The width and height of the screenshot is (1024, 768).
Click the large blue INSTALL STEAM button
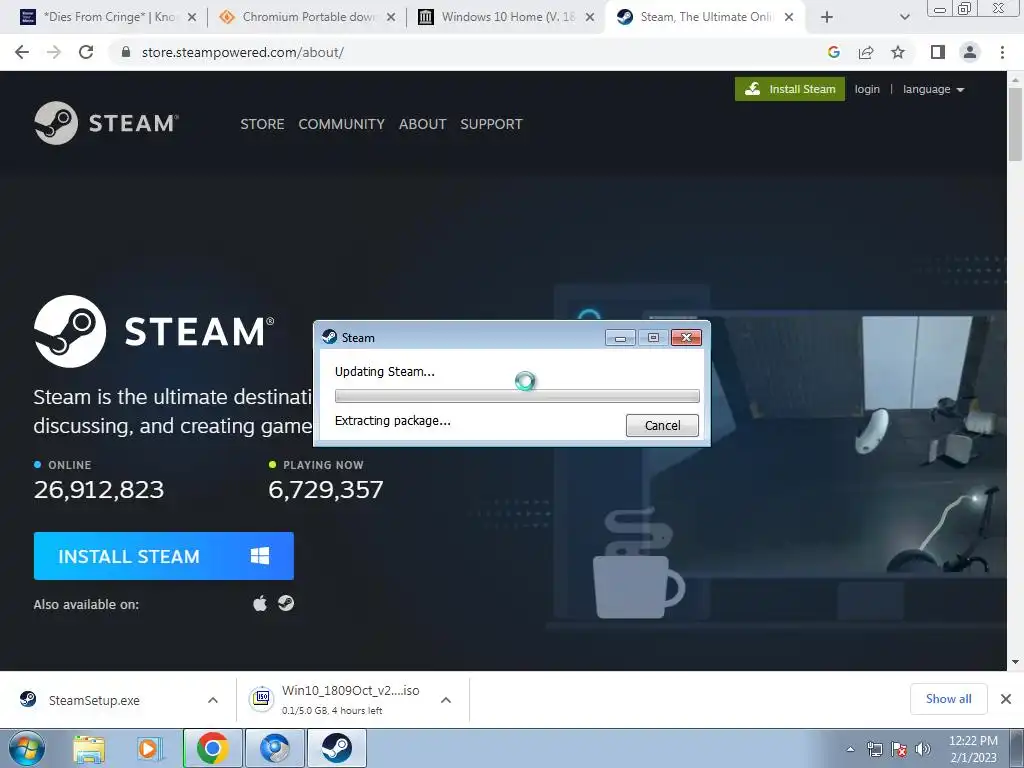coord(163,556)
